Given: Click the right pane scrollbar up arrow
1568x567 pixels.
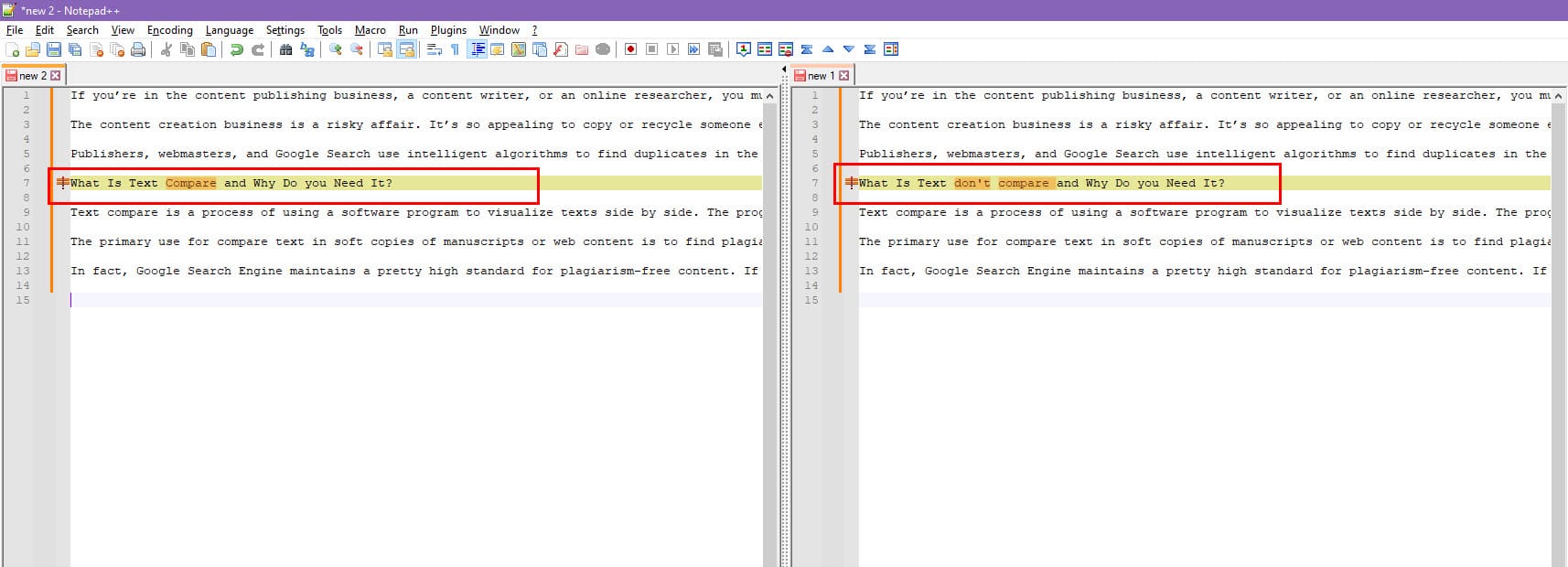Looking at the screenshot, I should (1558, 95).
